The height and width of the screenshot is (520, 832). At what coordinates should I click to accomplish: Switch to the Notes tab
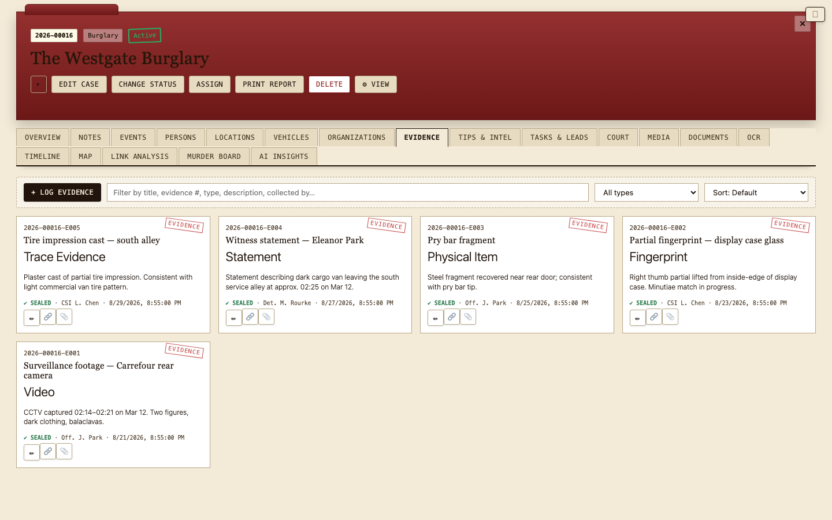click(x=90, y=137)
